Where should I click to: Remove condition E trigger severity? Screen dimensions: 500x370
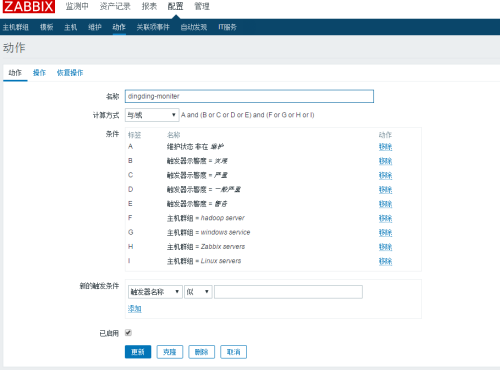coord(385,204)
